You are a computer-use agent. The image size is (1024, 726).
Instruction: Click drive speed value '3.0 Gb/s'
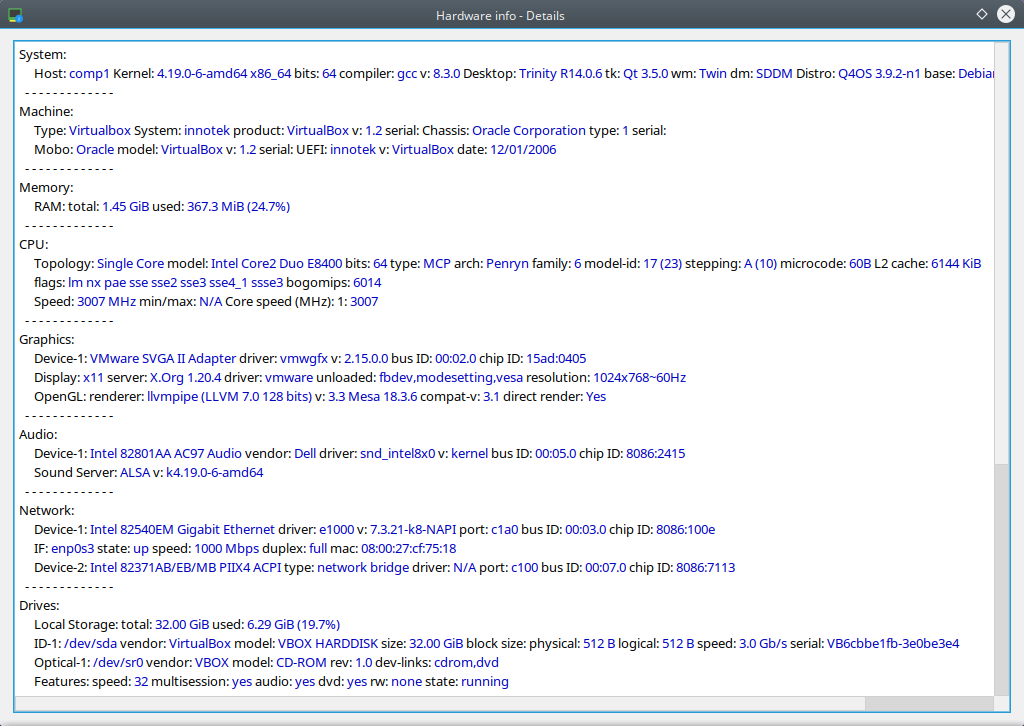763,644
